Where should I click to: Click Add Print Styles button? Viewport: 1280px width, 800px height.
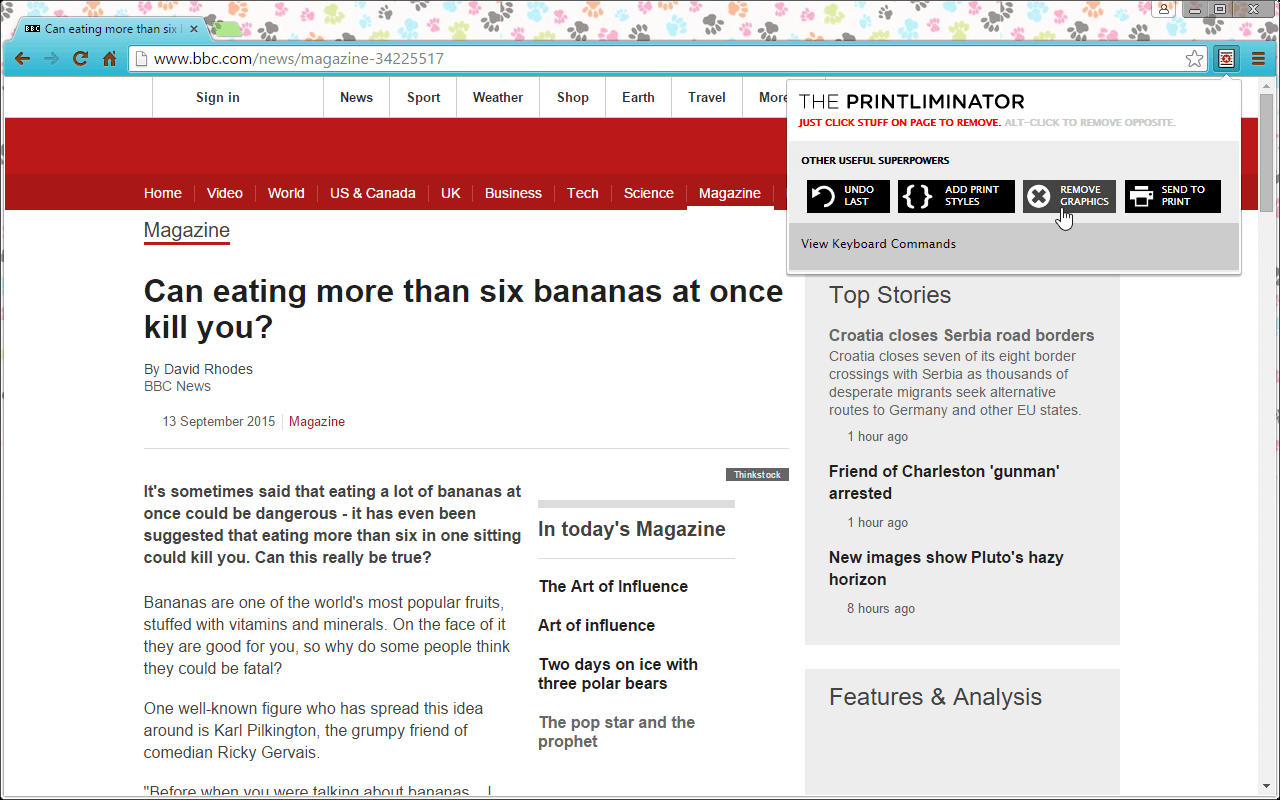point(956,196)
